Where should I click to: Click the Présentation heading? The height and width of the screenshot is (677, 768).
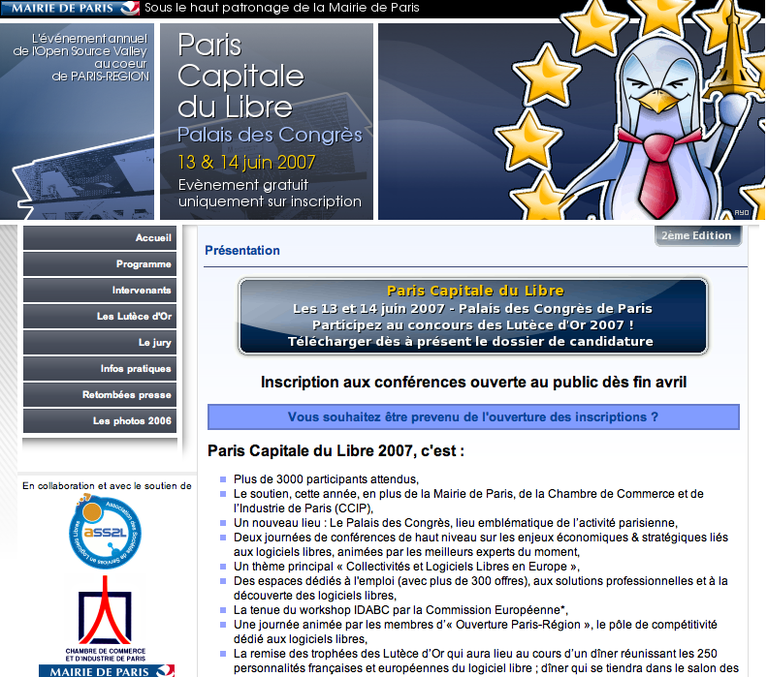pyautogui.click(x=242, y=250)
